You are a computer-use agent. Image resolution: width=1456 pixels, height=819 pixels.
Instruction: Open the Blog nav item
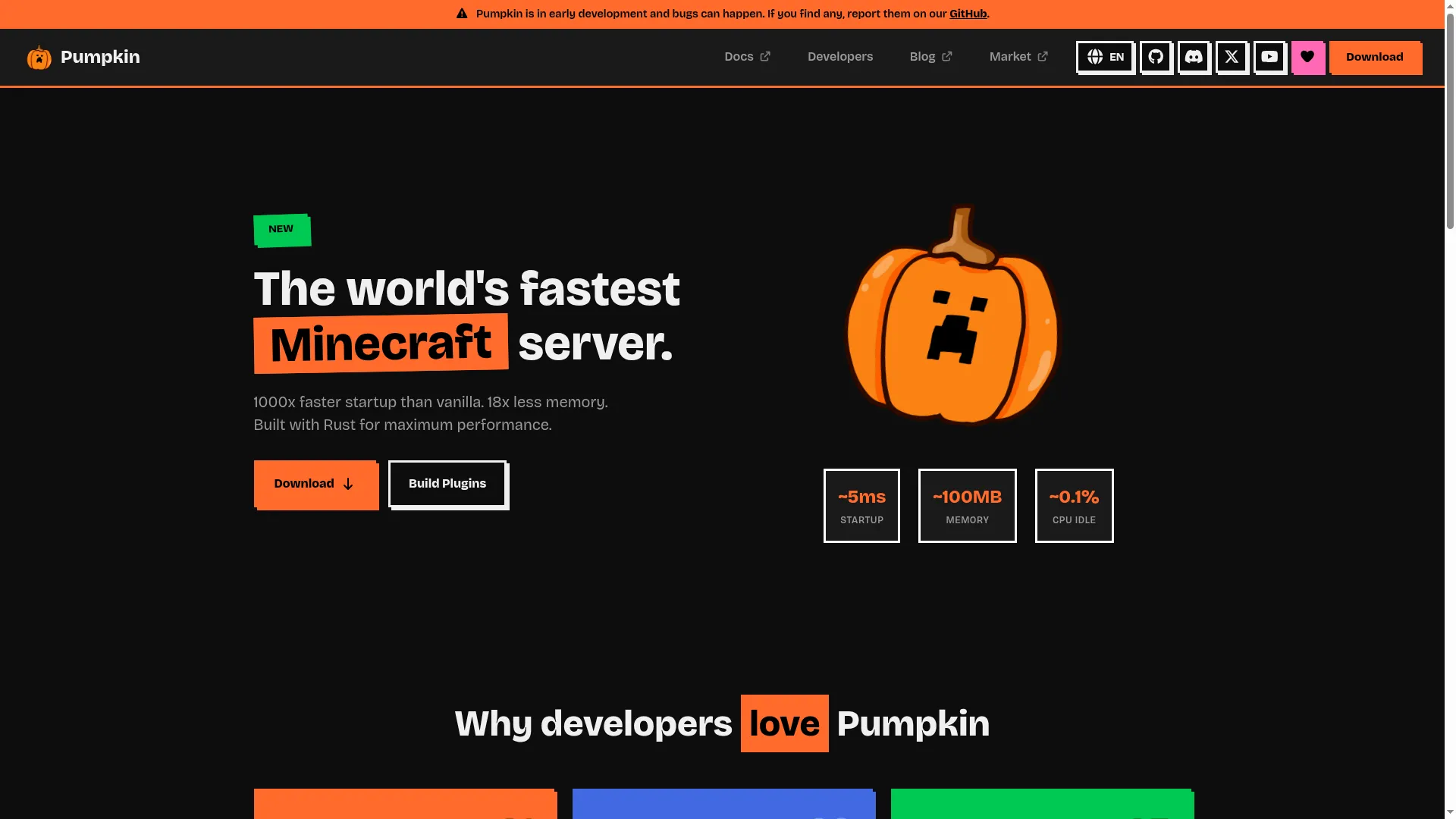coord(930,57)
